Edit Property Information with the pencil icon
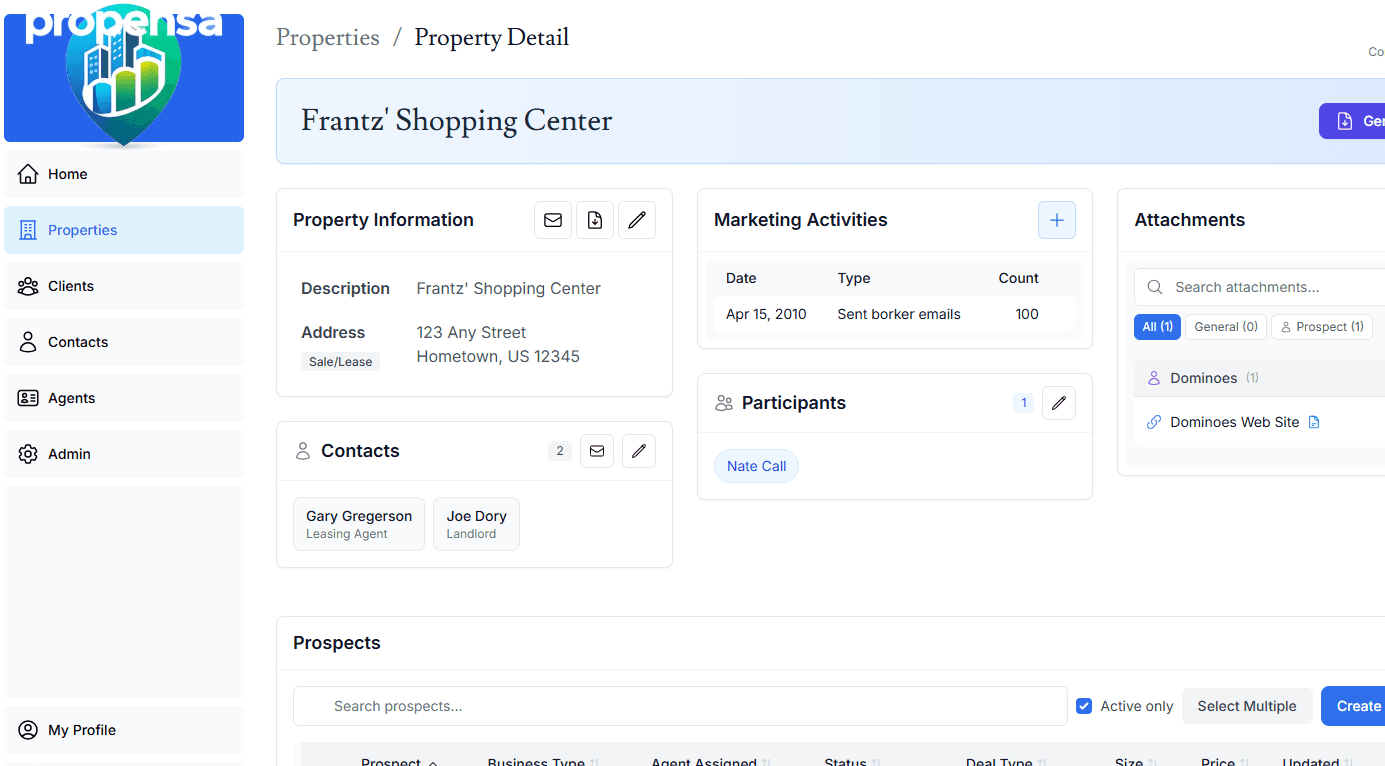 coord(637,219)
